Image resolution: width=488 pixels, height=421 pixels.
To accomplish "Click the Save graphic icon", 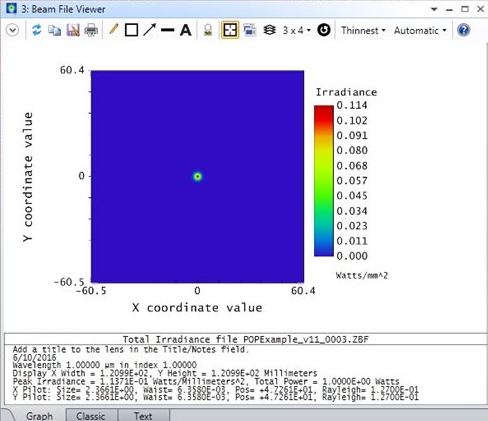I will [73, 30].
